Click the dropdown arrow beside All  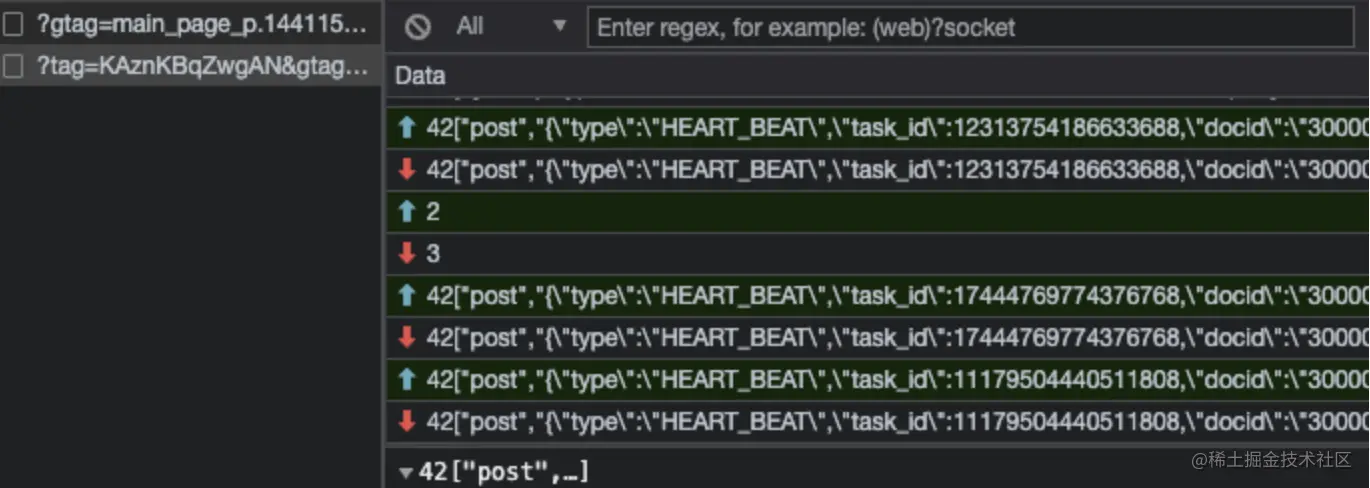pyautogui.click(x=559, y=27)
